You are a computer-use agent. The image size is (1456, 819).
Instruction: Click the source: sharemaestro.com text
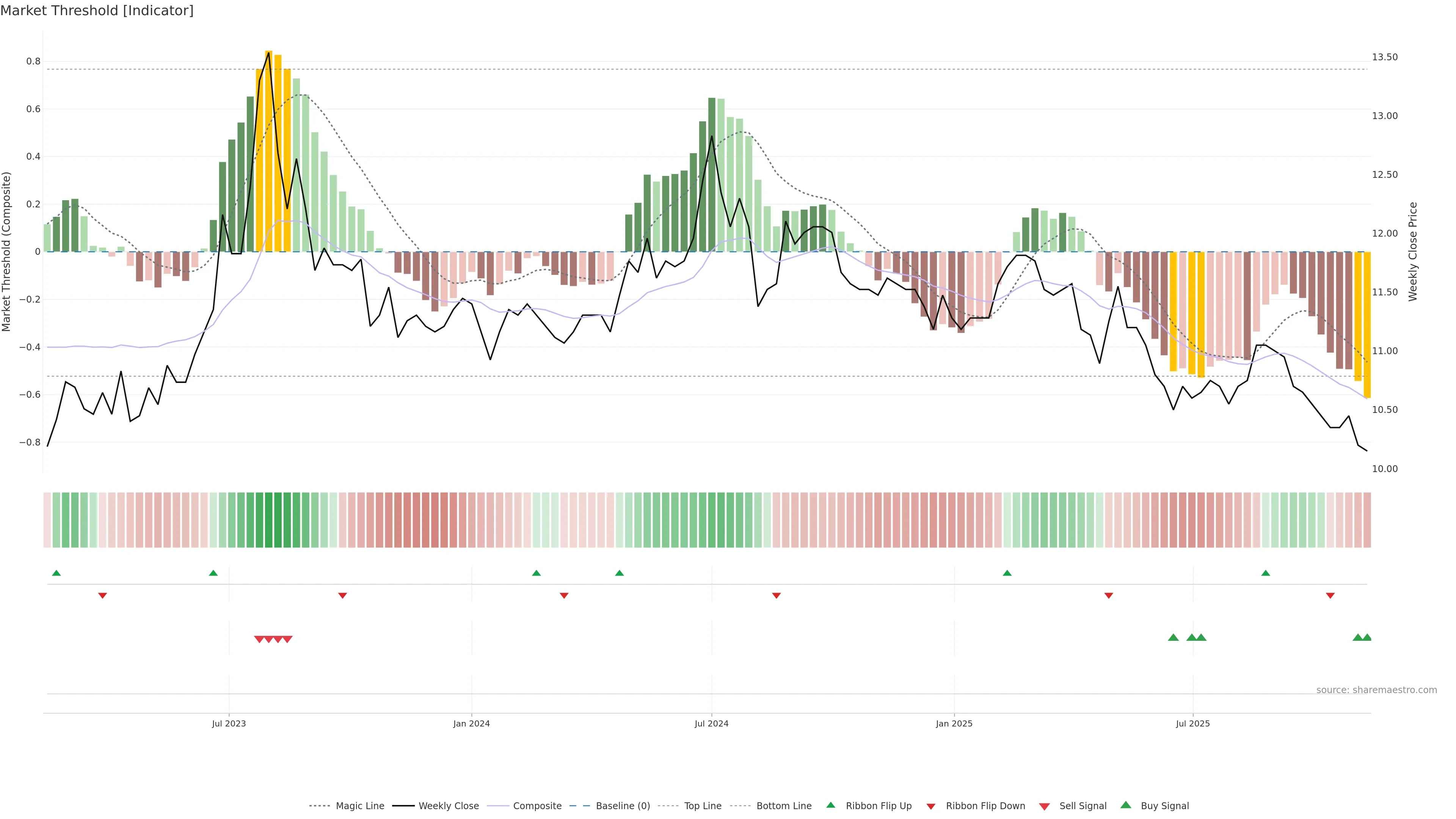point(1376,690)
